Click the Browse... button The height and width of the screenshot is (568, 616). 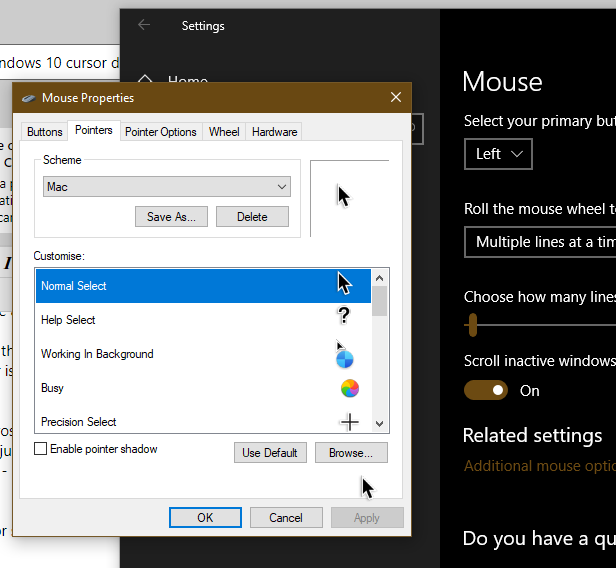coord(351,453)
